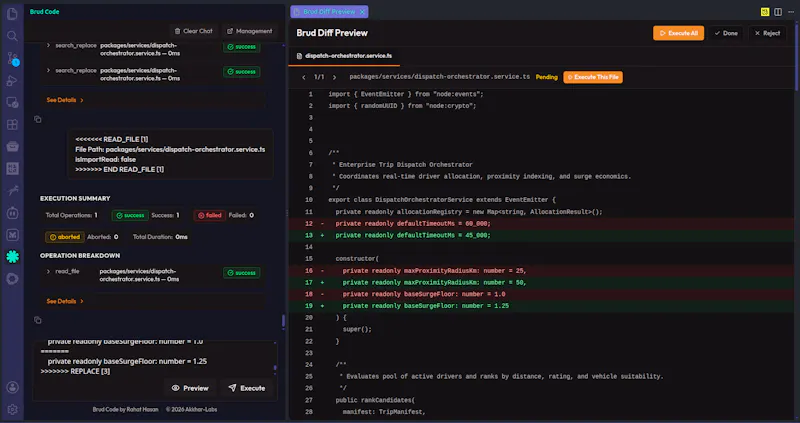Click copy icon above READ_FILE message
The width and height of the screenshot is (800, 423).
pyautogui.click(x=38, y=119)
